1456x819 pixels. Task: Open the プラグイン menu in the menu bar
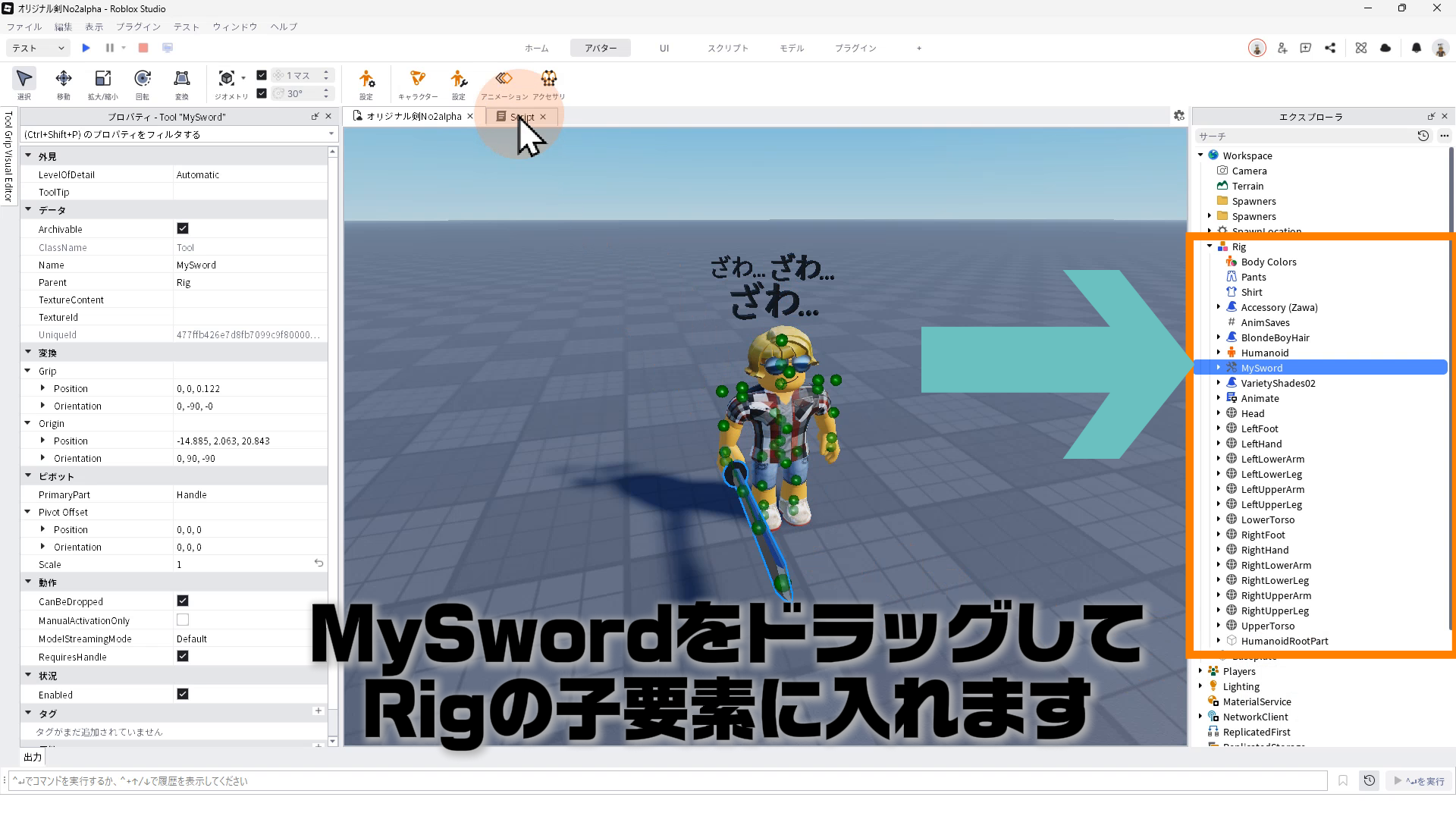coord(138,27)
